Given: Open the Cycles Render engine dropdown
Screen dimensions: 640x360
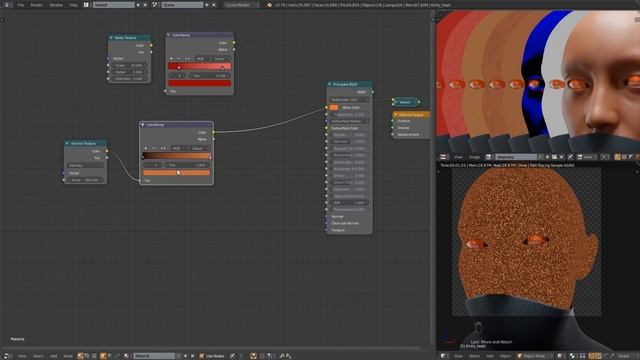Looking at the screenshot, I should pos(241,5).
